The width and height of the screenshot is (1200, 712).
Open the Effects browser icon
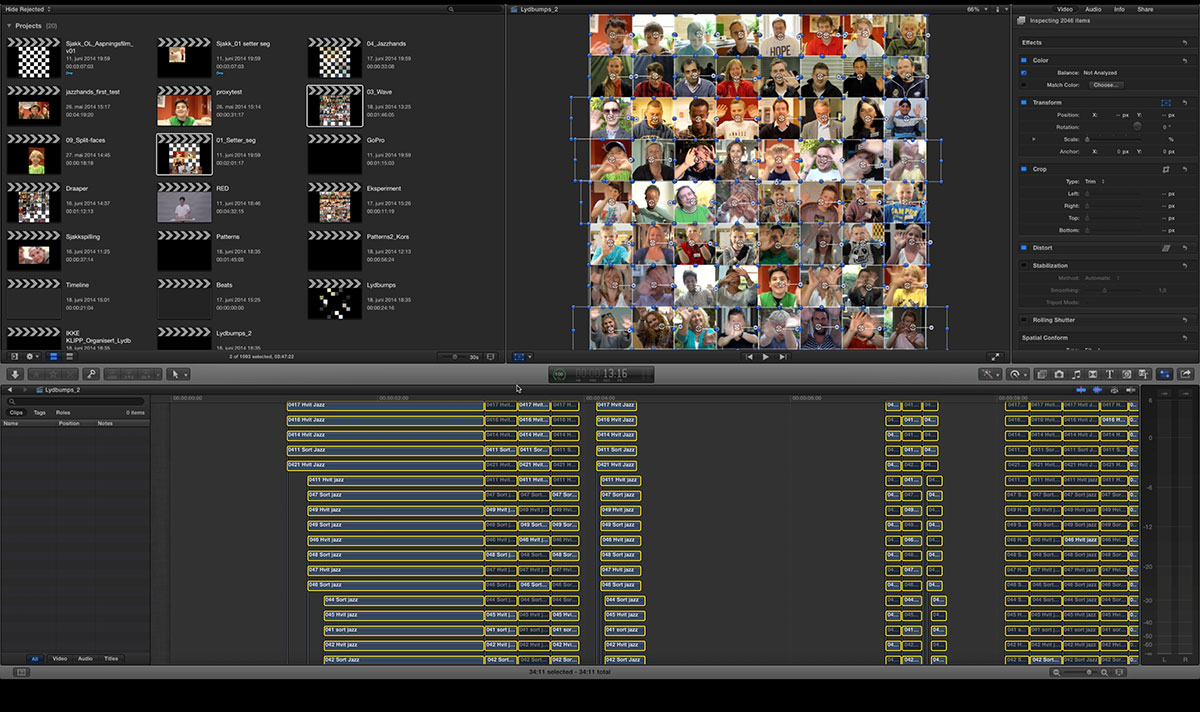[1042, 374]
